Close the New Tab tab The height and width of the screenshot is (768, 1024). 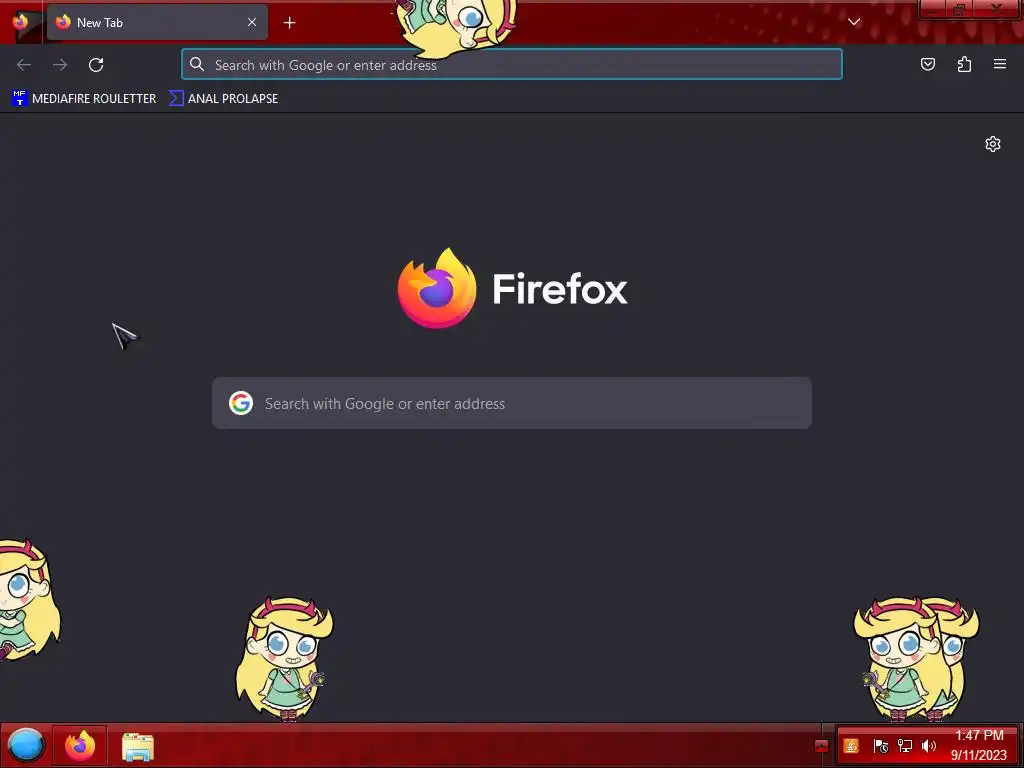[252, 22]
